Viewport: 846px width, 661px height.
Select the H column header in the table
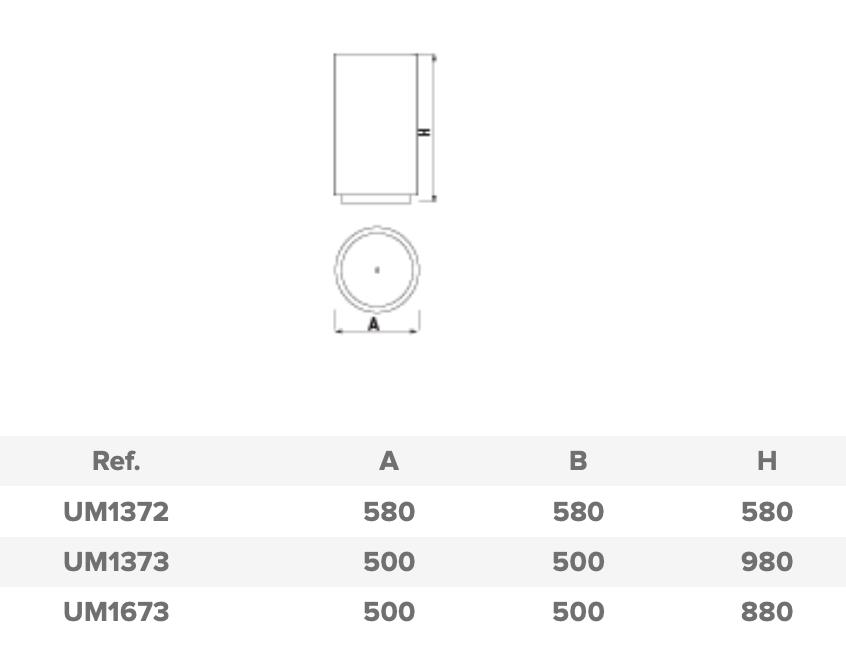pyautogui.click(x=767, y=461)
